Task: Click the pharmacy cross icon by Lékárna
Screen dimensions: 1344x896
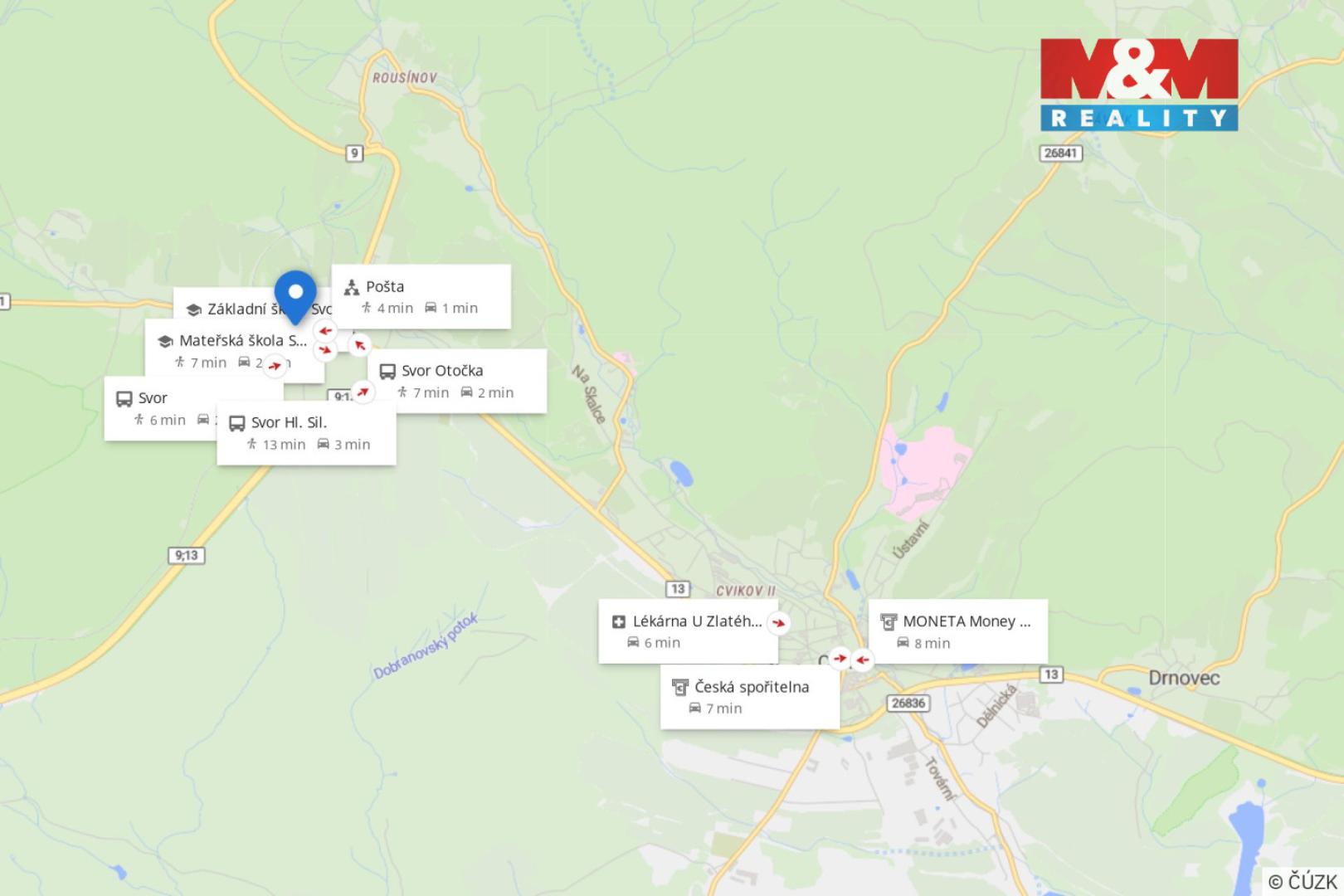Action: (x=618, y=622)
